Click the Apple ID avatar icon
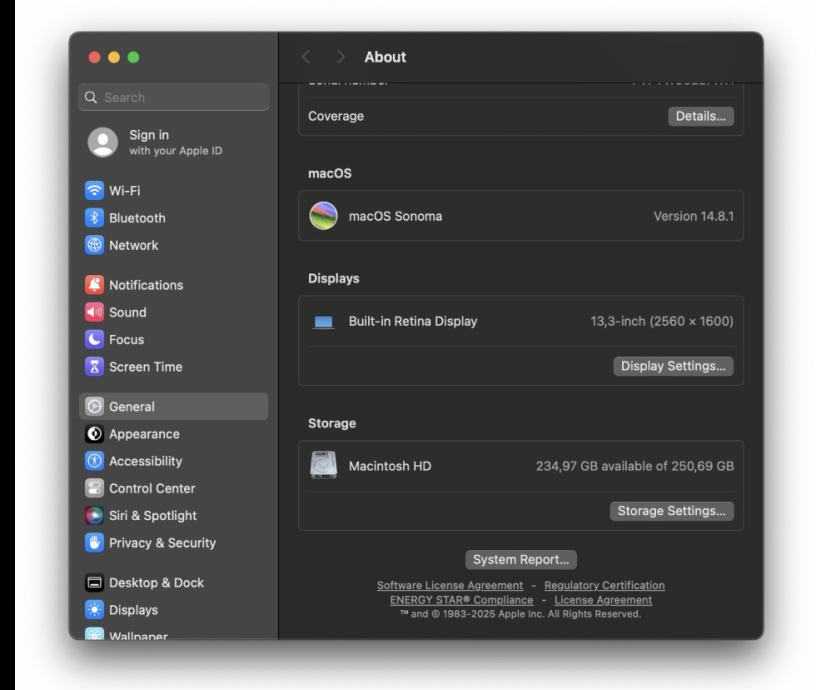This screenshot has width=816, height=690. click(103, 142)
